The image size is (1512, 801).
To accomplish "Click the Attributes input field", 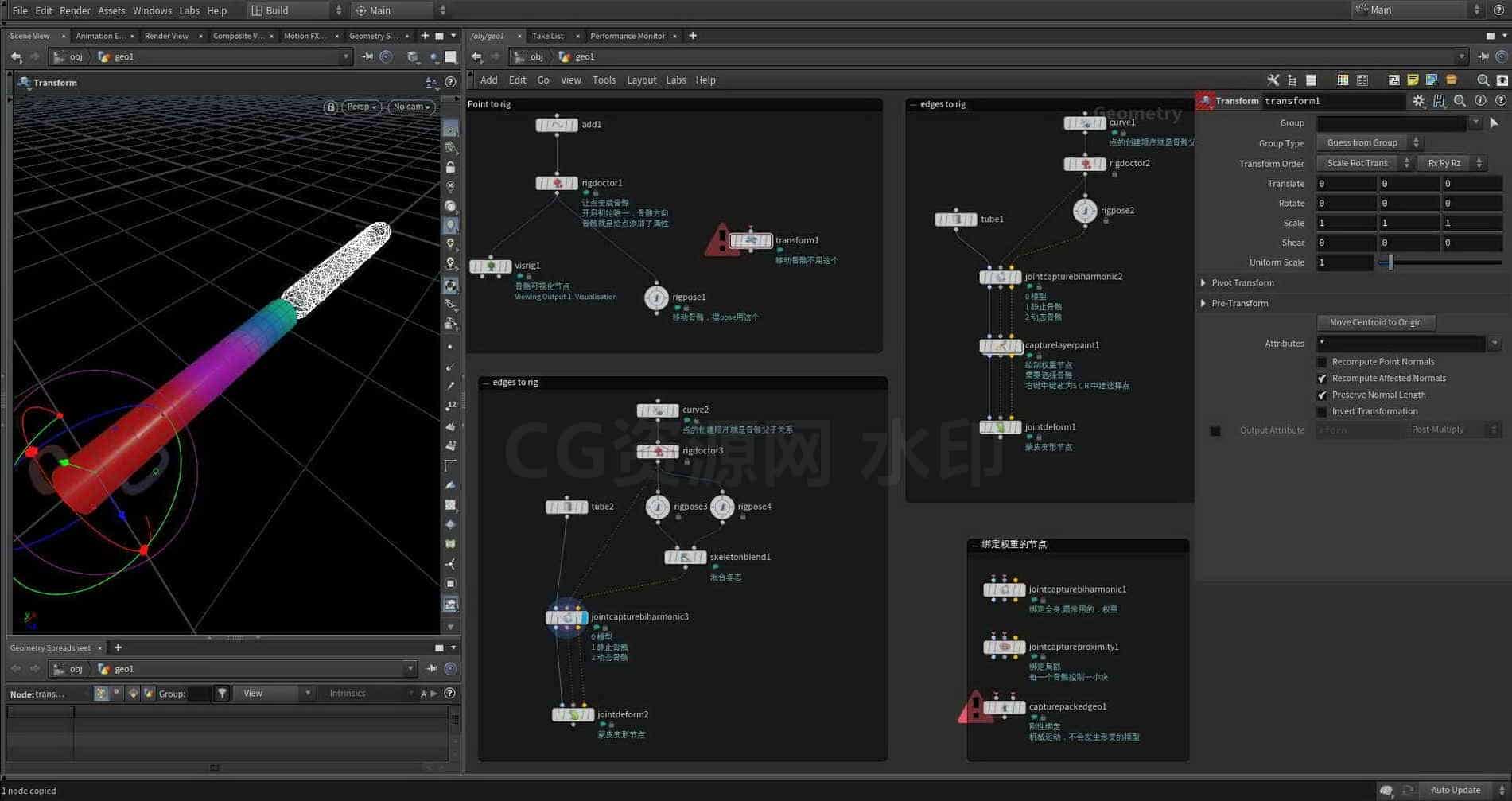I will 1401,344.
